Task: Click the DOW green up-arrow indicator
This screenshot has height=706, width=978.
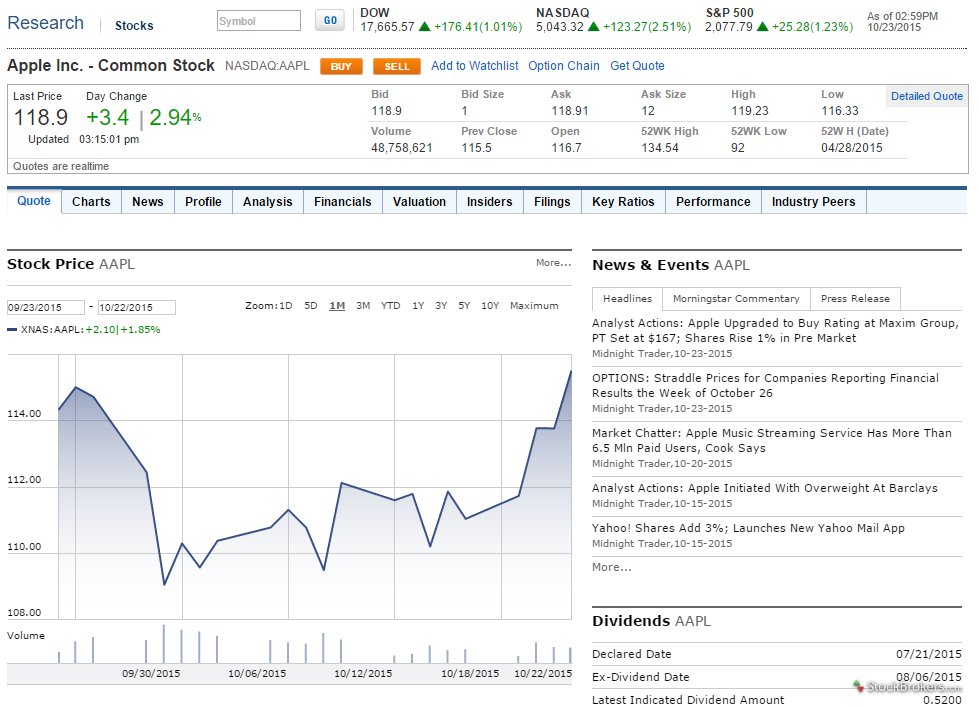Action: click(424, 27)
